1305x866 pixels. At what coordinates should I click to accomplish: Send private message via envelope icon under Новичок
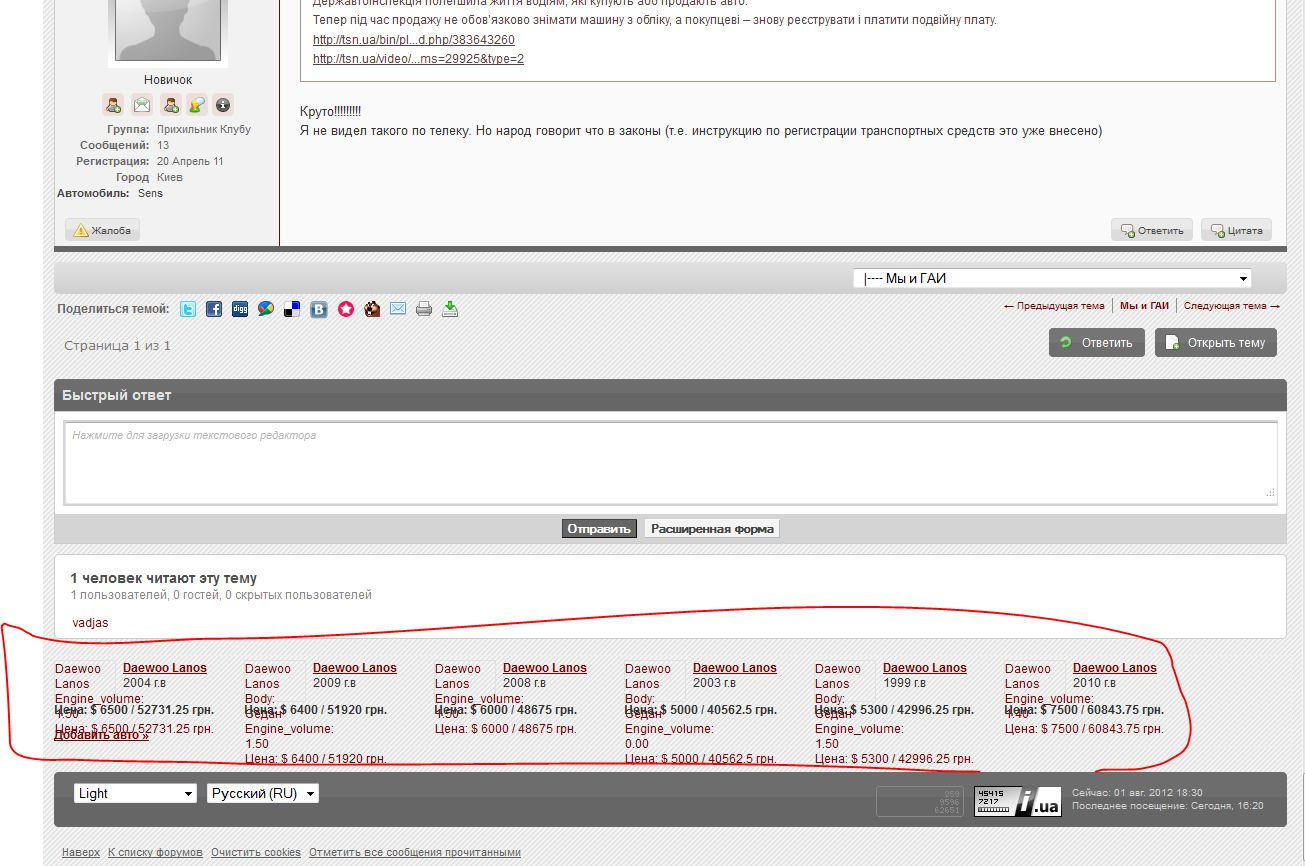pos(142,104)
